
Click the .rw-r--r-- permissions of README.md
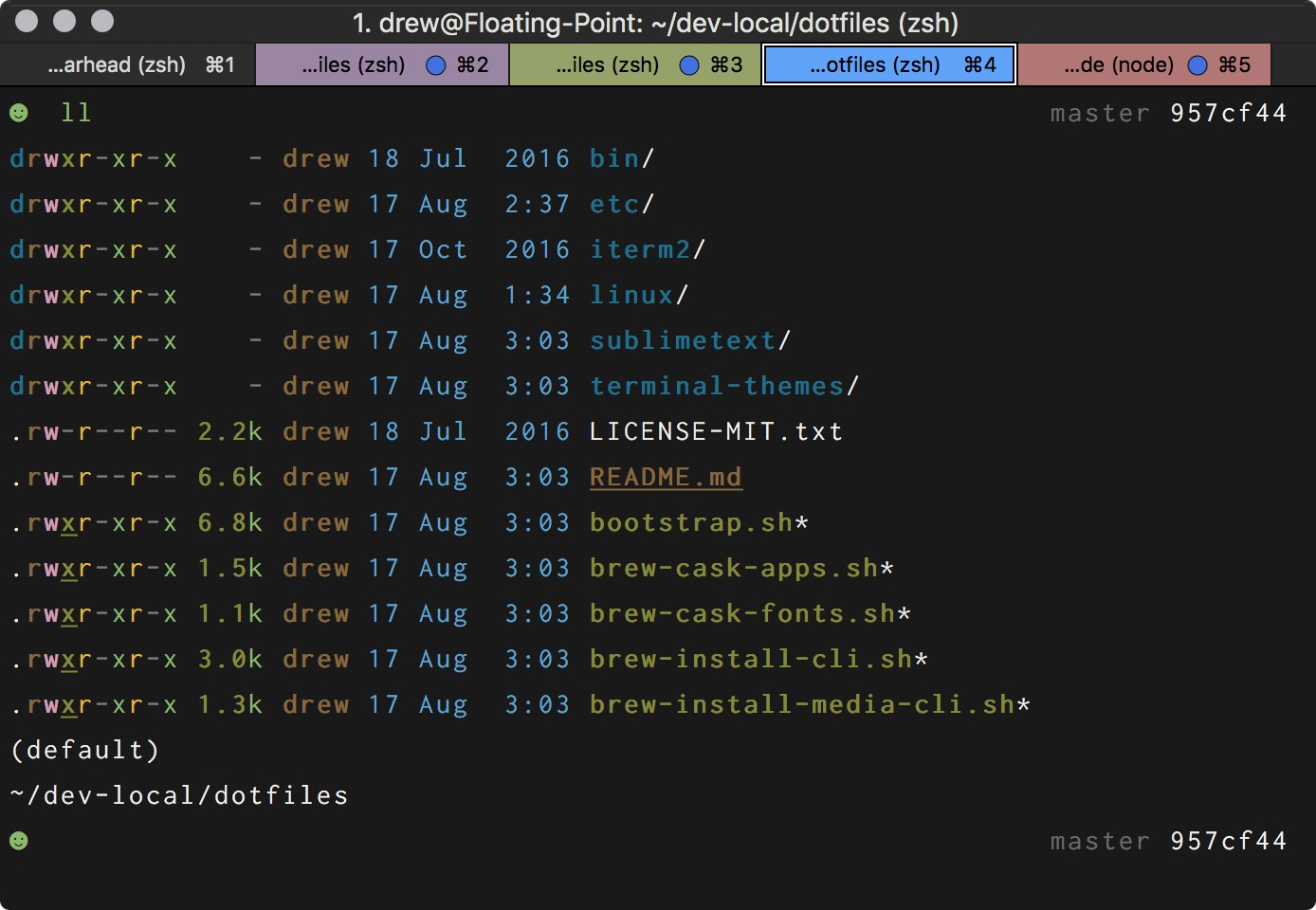93,477
